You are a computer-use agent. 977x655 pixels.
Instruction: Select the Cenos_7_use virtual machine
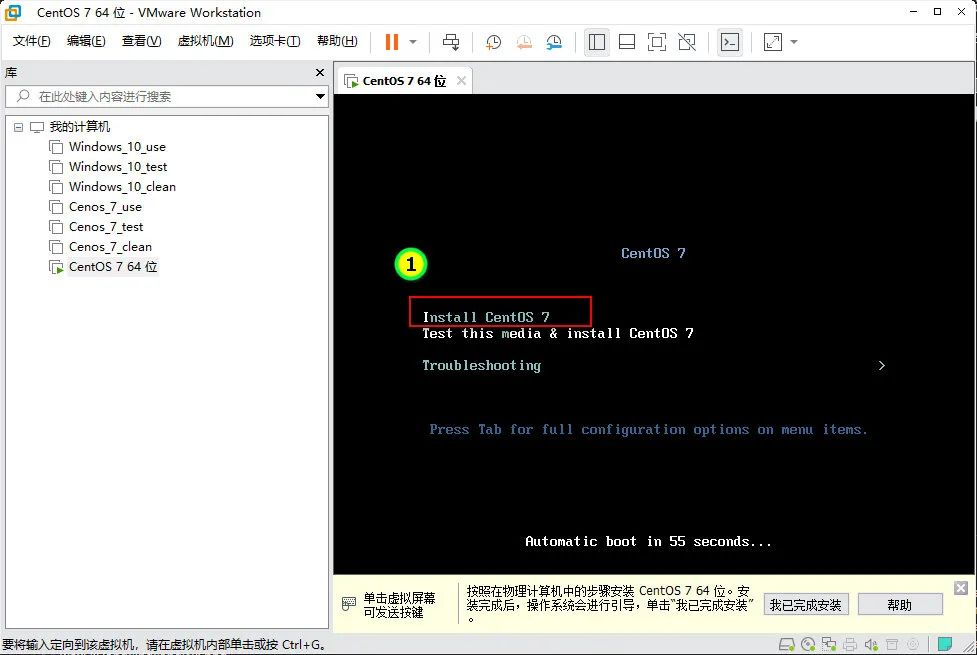coord(105,207)
